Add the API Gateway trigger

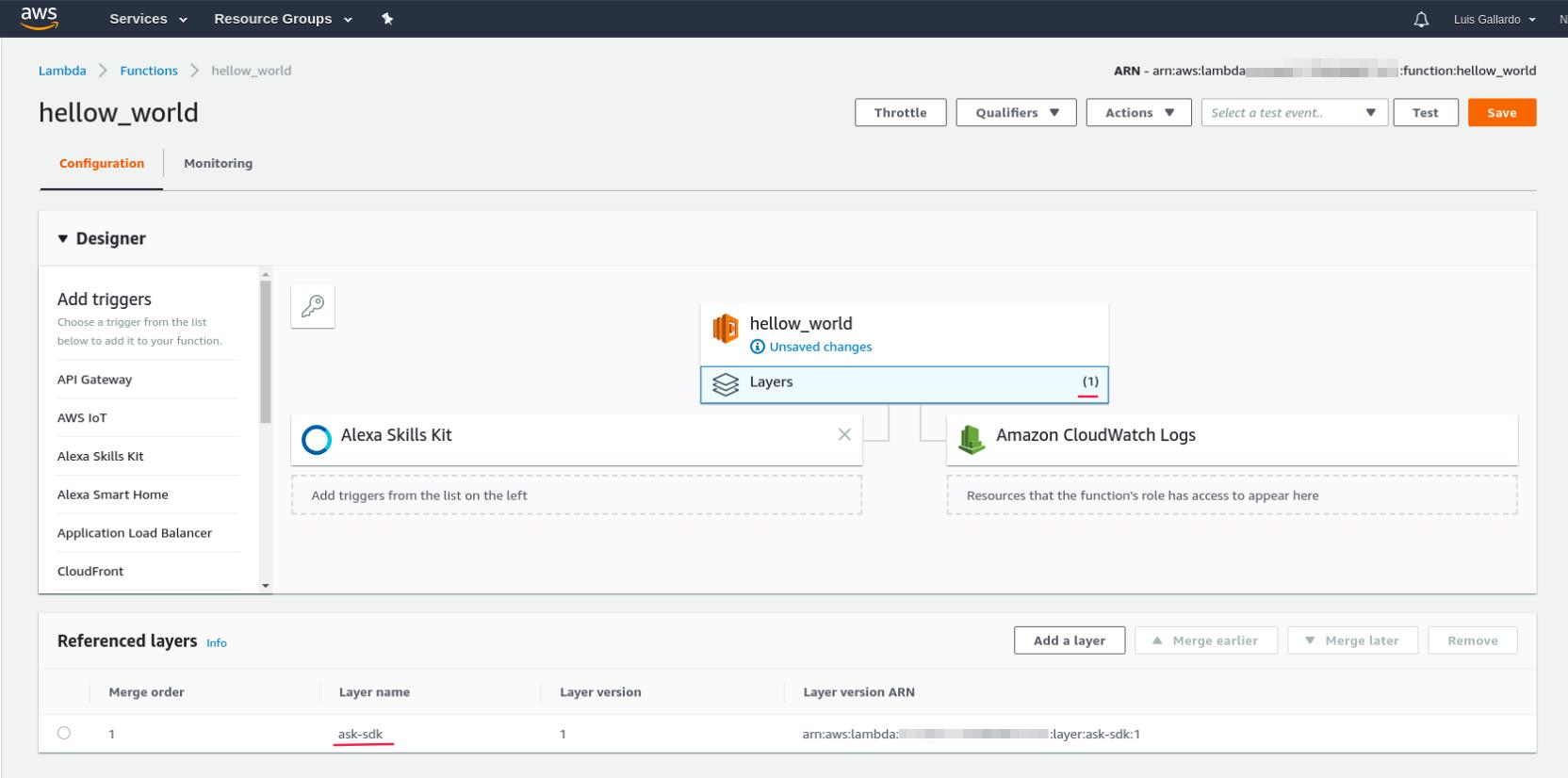(94, 380)
